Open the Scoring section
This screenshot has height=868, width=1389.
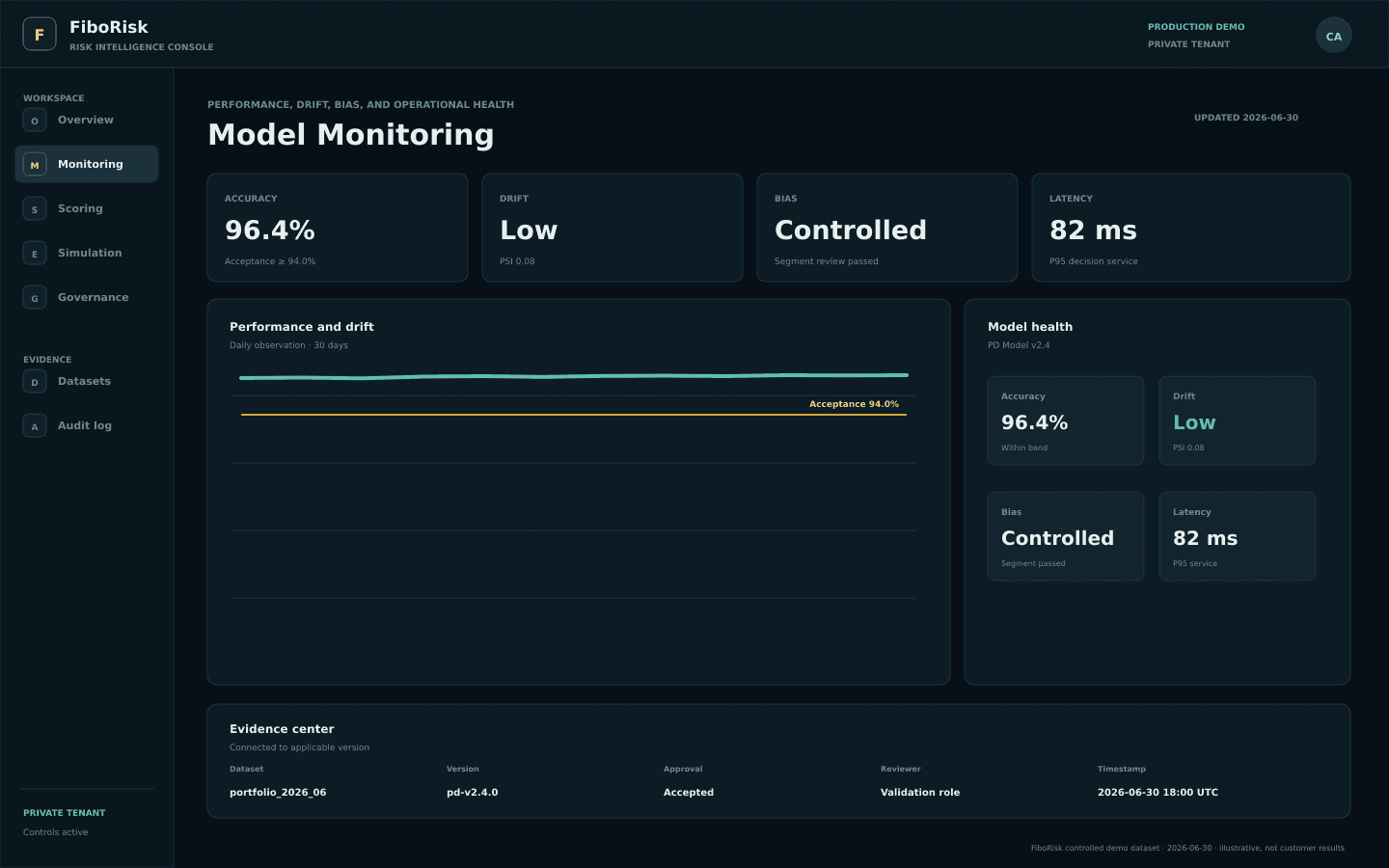pyautogui.click(x=80, y=209)
